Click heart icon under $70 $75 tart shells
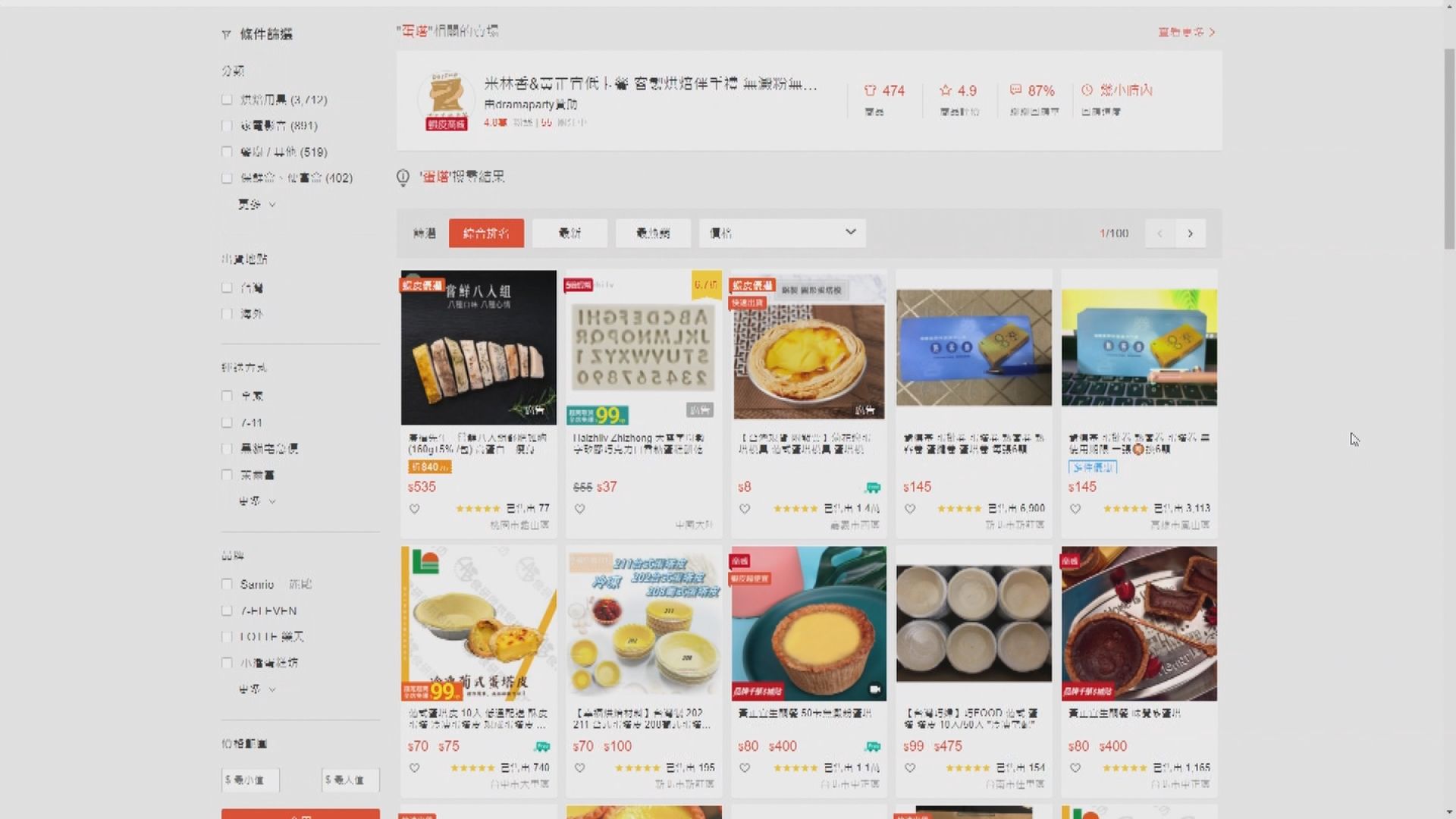This screenshot has width=1456, height=819. [414, 768]
